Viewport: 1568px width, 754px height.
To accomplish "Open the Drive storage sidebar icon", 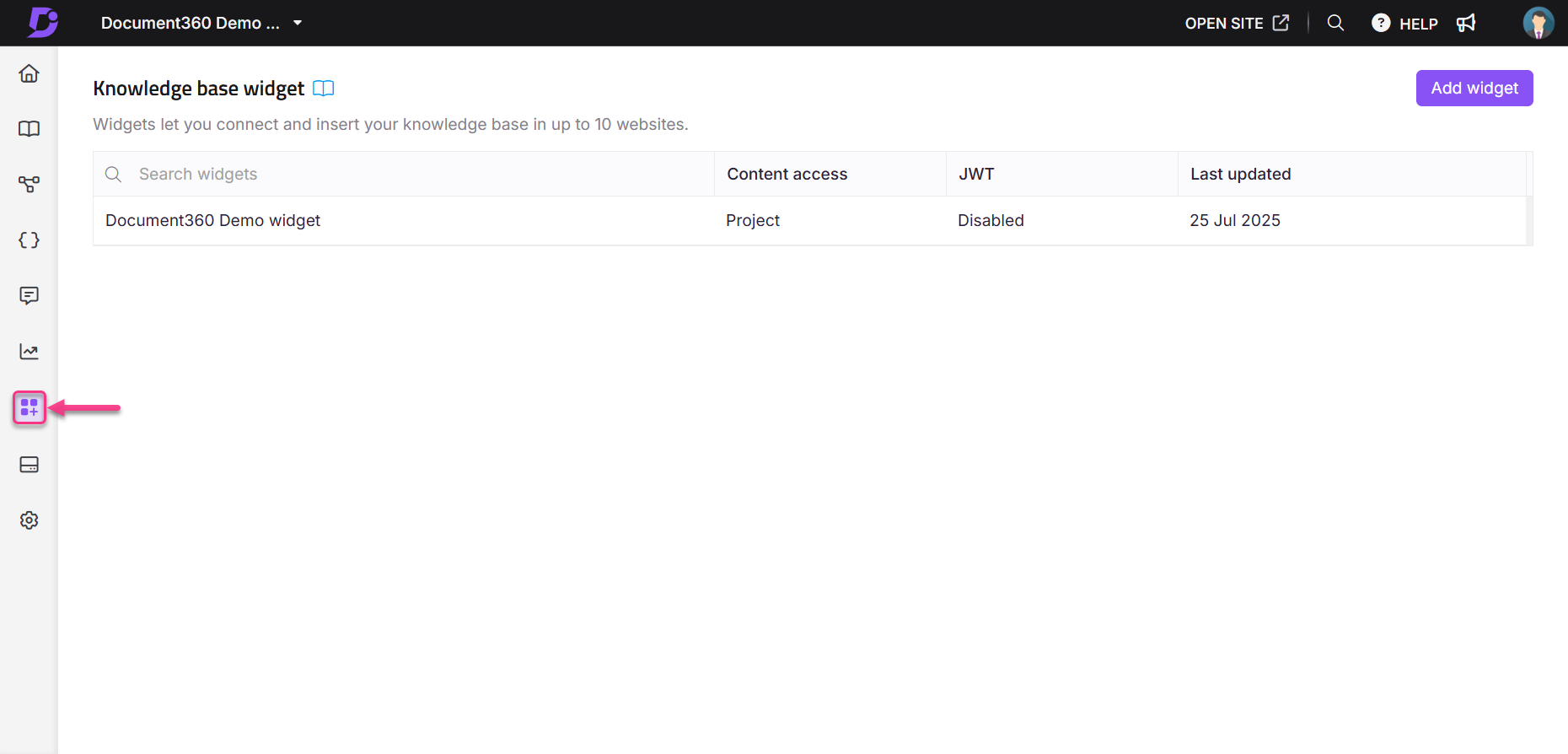I will click(30, 465).
